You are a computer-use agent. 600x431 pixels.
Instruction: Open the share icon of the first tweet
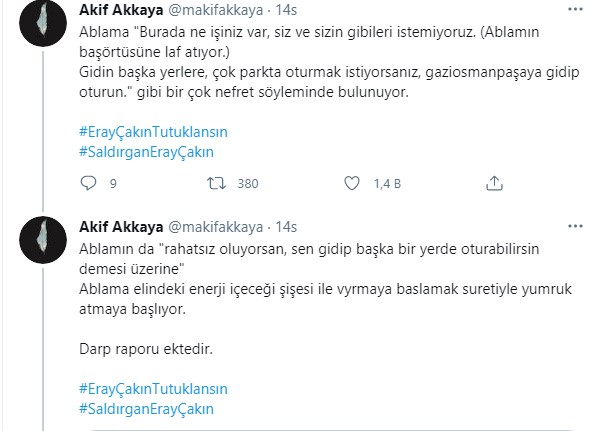491,184
